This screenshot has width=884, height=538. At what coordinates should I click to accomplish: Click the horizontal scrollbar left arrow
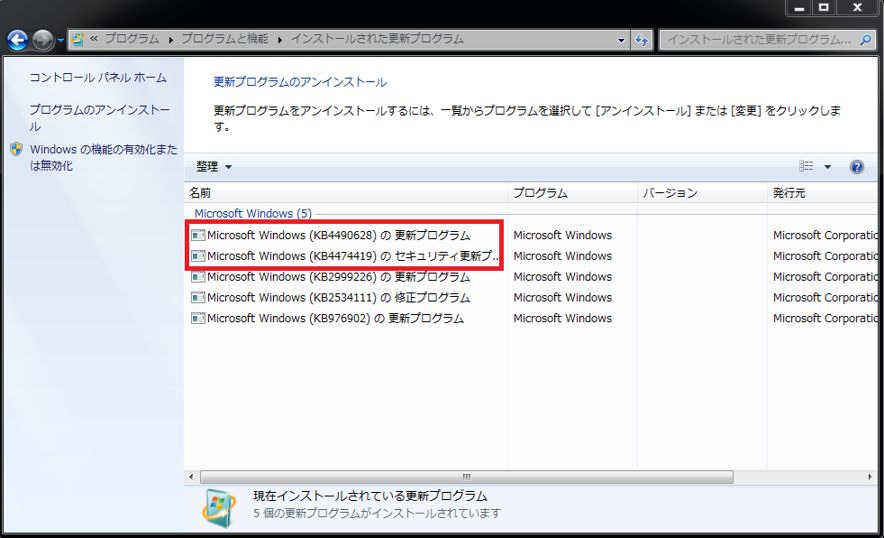[x=191, y=477]
